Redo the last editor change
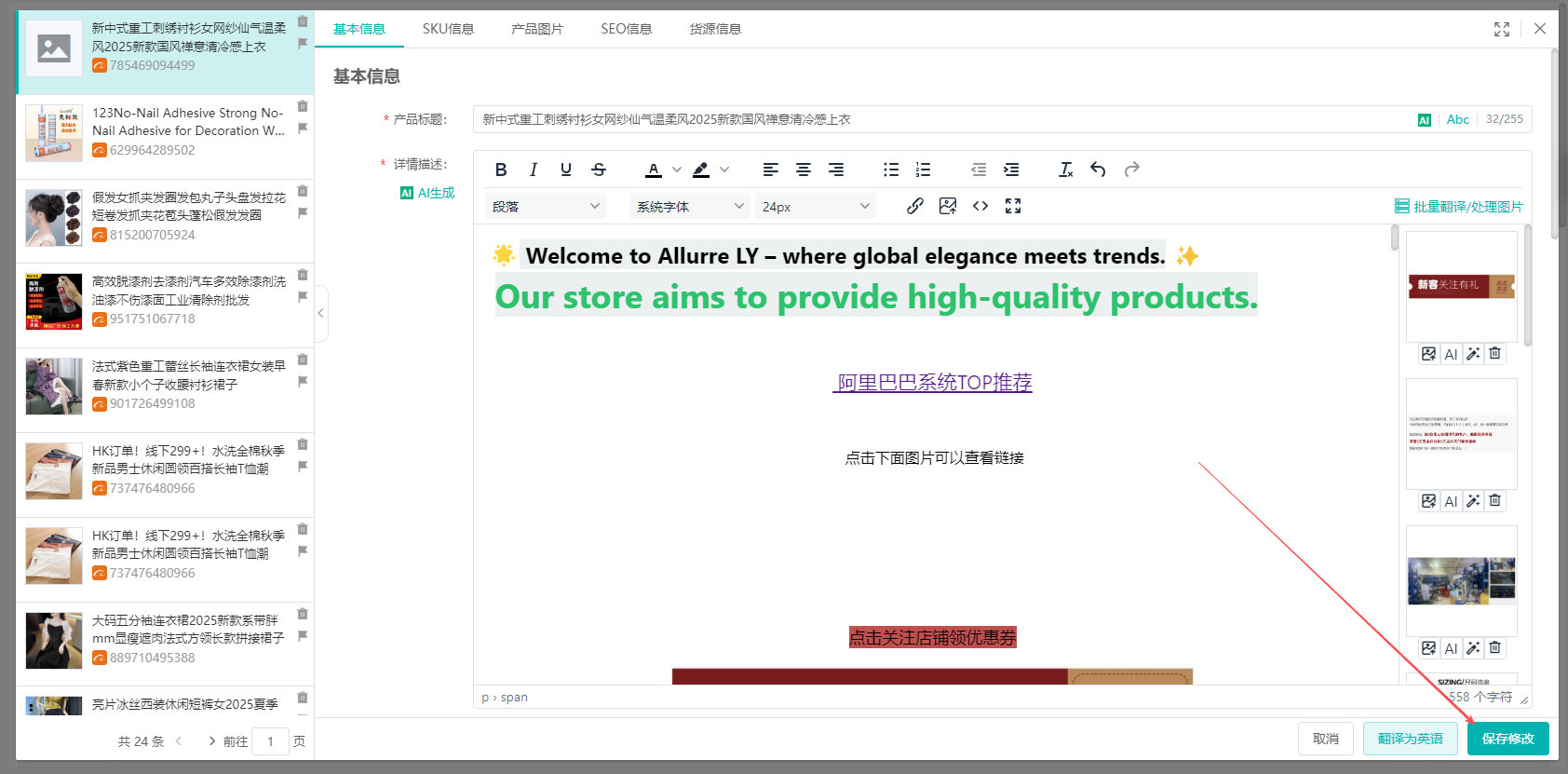Viewport: 1568px width, 774px height. click(1131, 170)
